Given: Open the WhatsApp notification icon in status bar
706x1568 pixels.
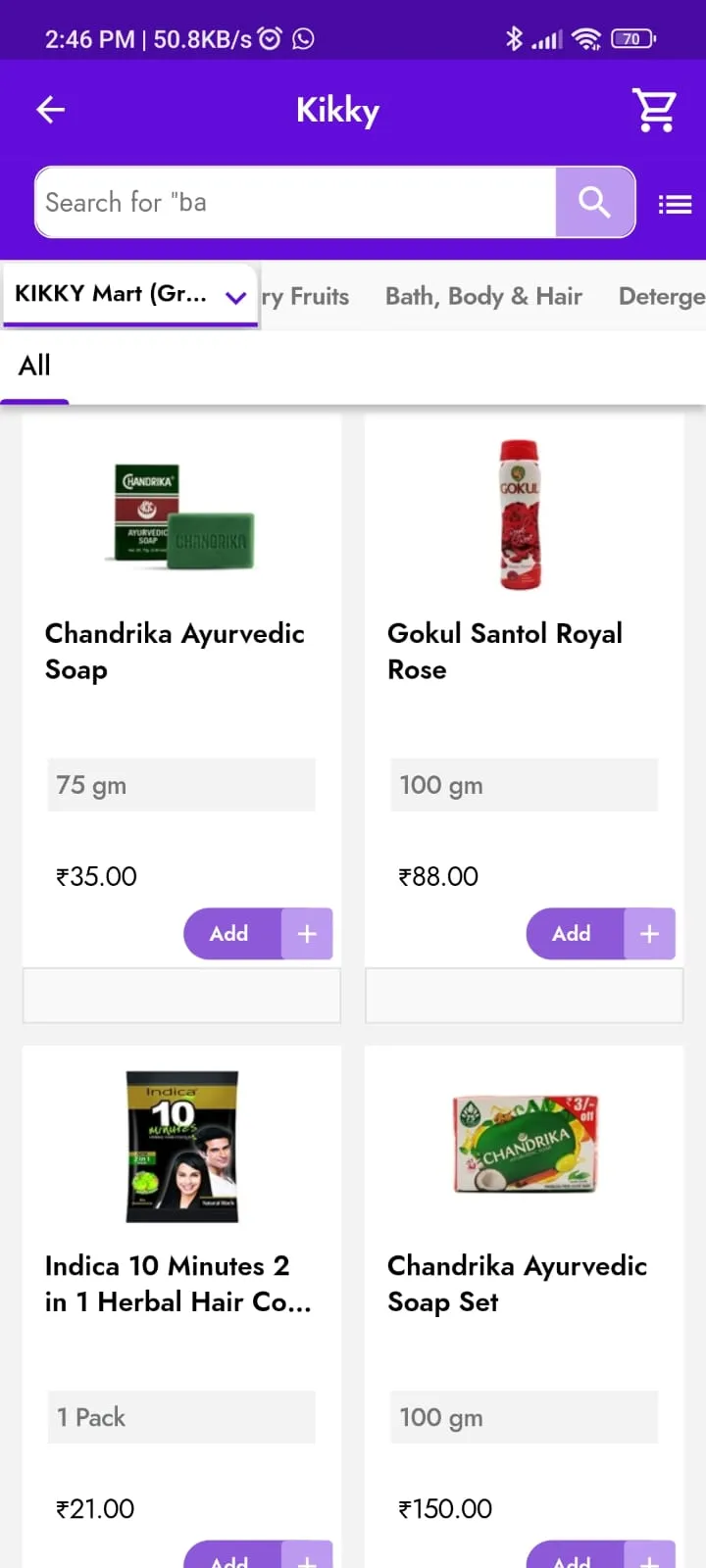Looking at the screenshot, I should (304, 38).
